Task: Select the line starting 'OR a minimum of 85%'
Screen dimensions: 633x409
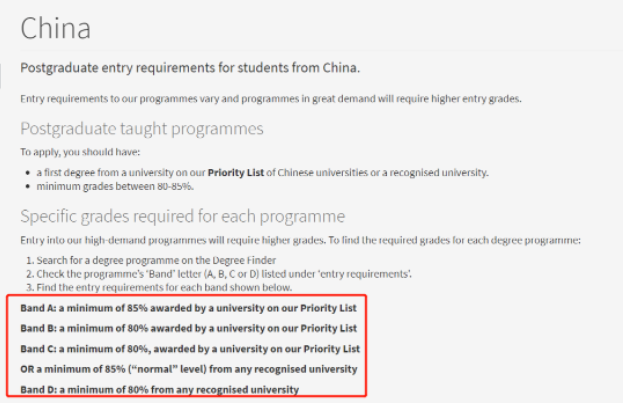Action: point(189,369)
